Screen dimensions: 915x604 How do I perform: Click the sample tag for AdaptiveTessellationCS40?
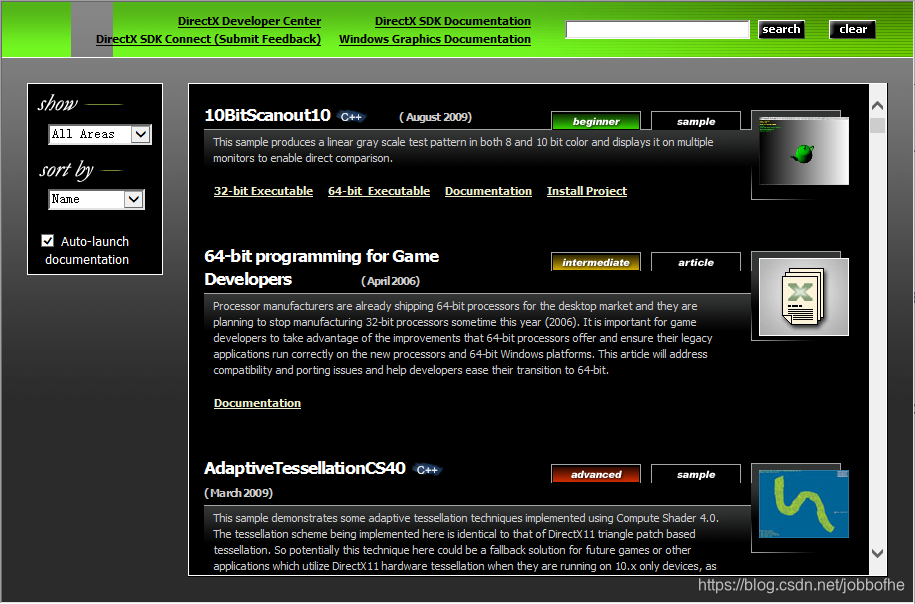coord(696,474)
